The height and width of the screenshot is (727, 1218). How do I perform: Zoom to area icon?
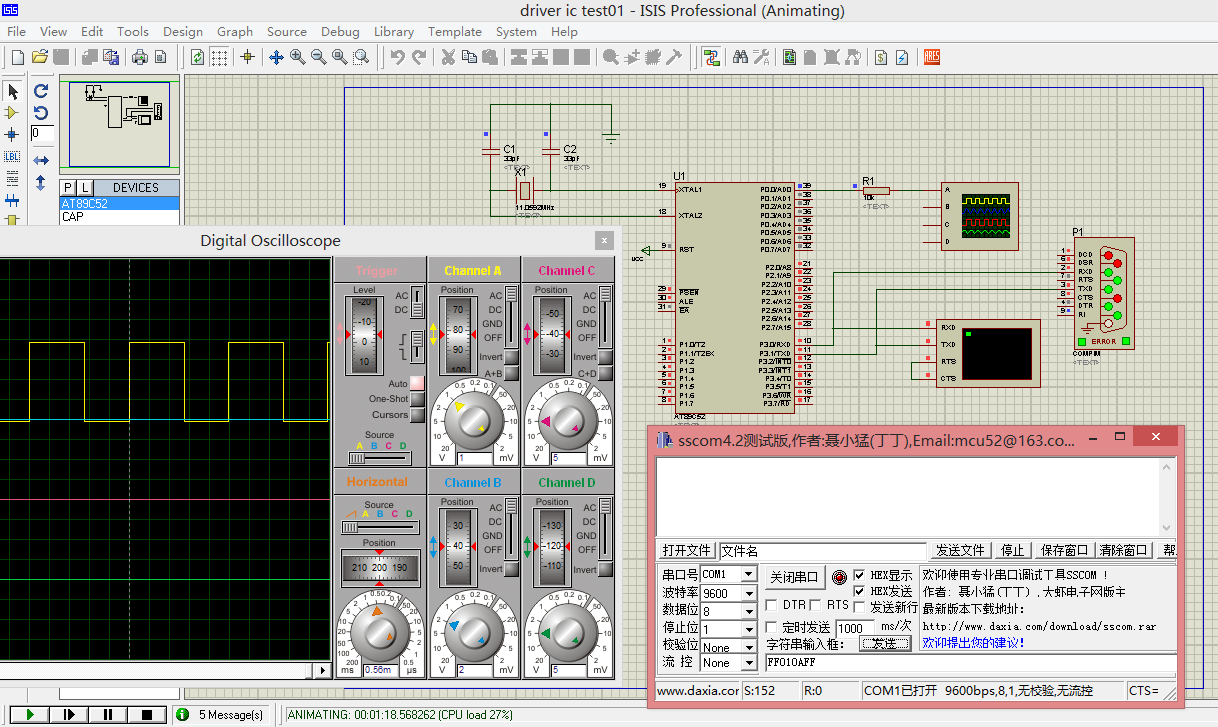tap(361, 57)
